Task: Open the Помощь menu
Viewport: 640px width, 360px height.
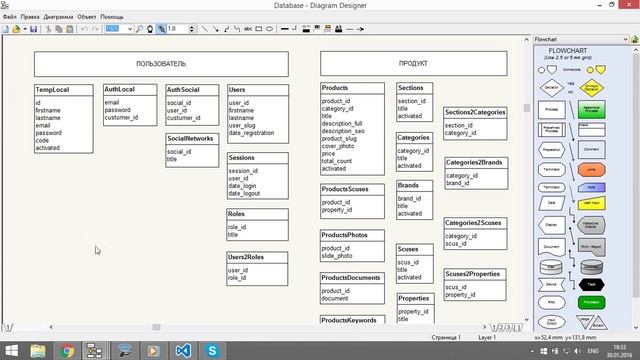Action: coord(112,17)
